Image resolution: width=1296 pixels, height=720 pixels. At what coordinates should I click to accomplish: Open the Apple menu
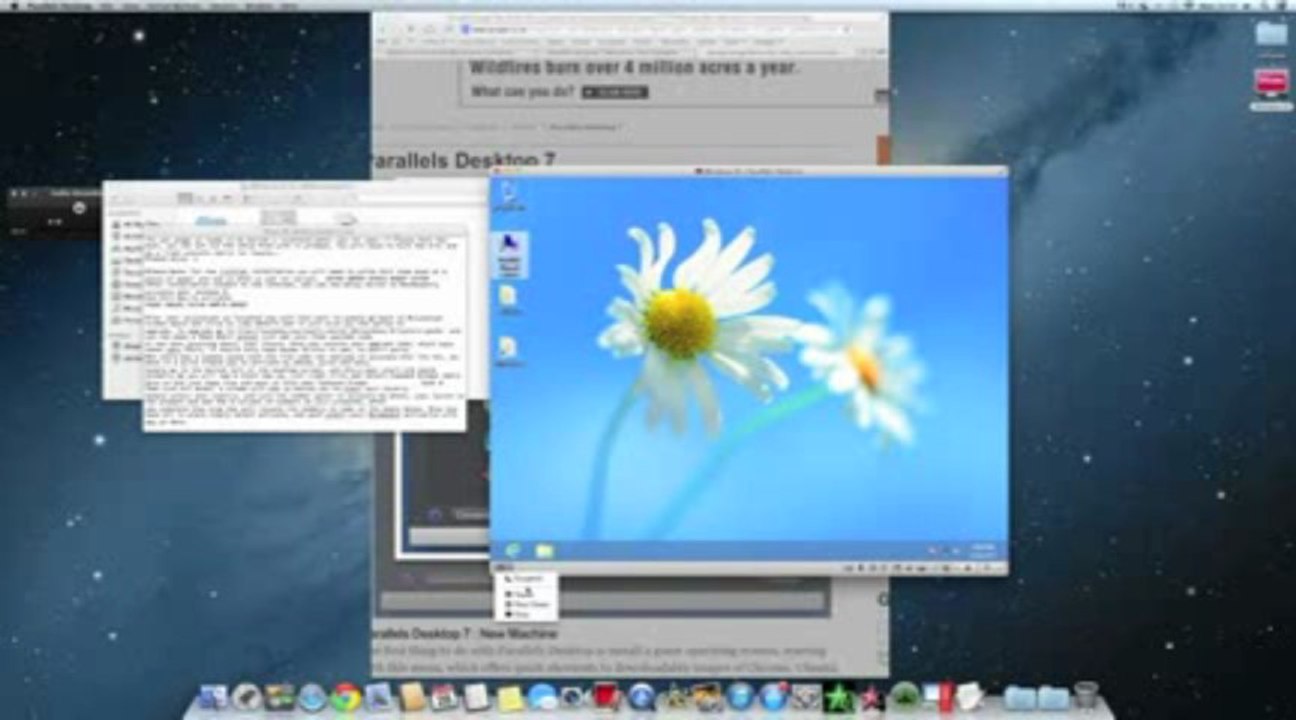click(13, 5)
